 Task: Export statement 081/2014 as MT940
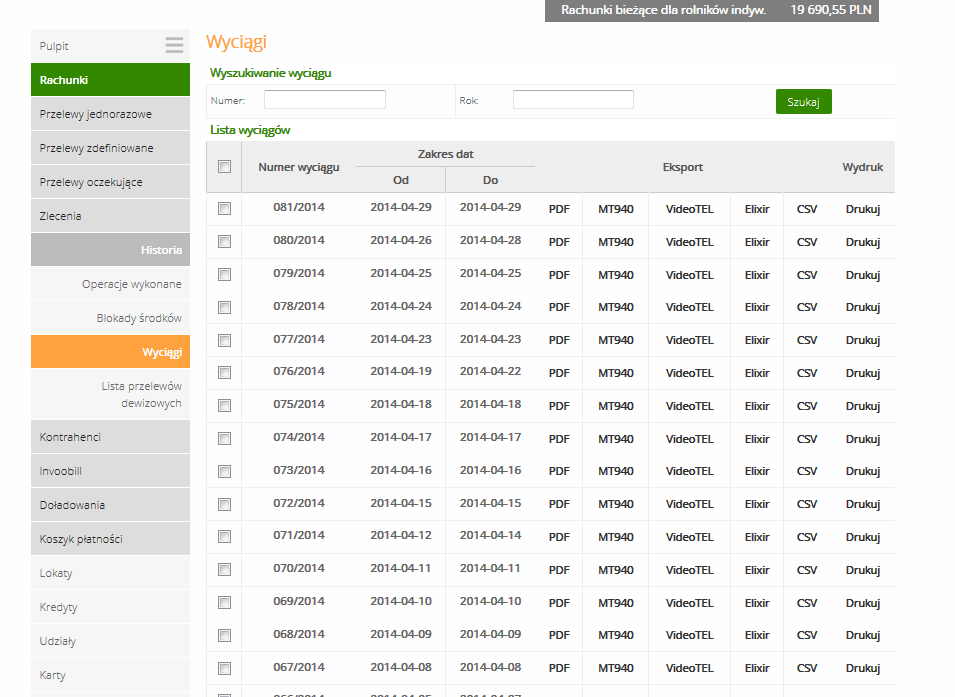(x=616, y=209)
